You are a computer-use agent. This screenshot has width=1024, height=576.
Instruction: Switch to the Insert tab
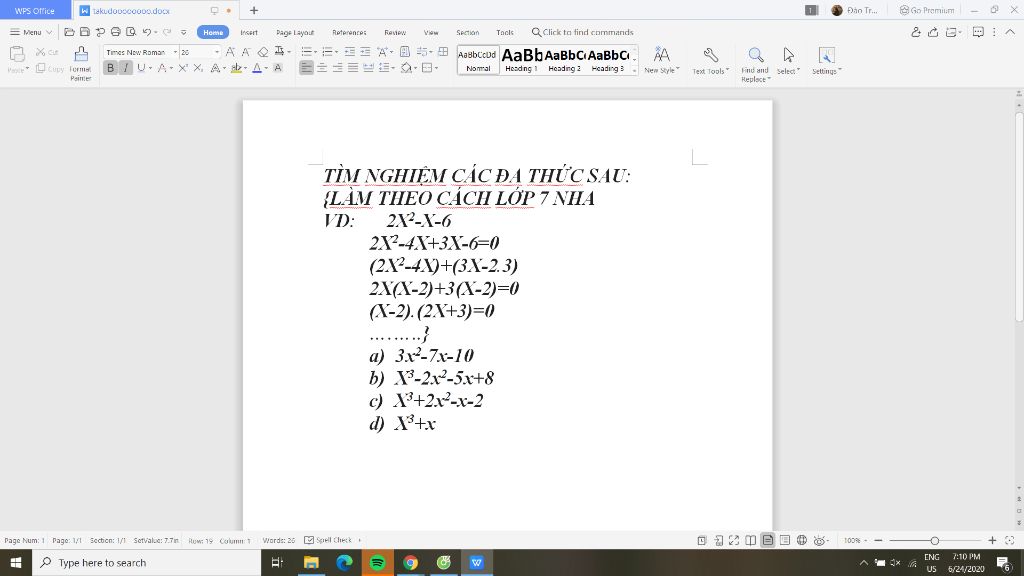249,32
